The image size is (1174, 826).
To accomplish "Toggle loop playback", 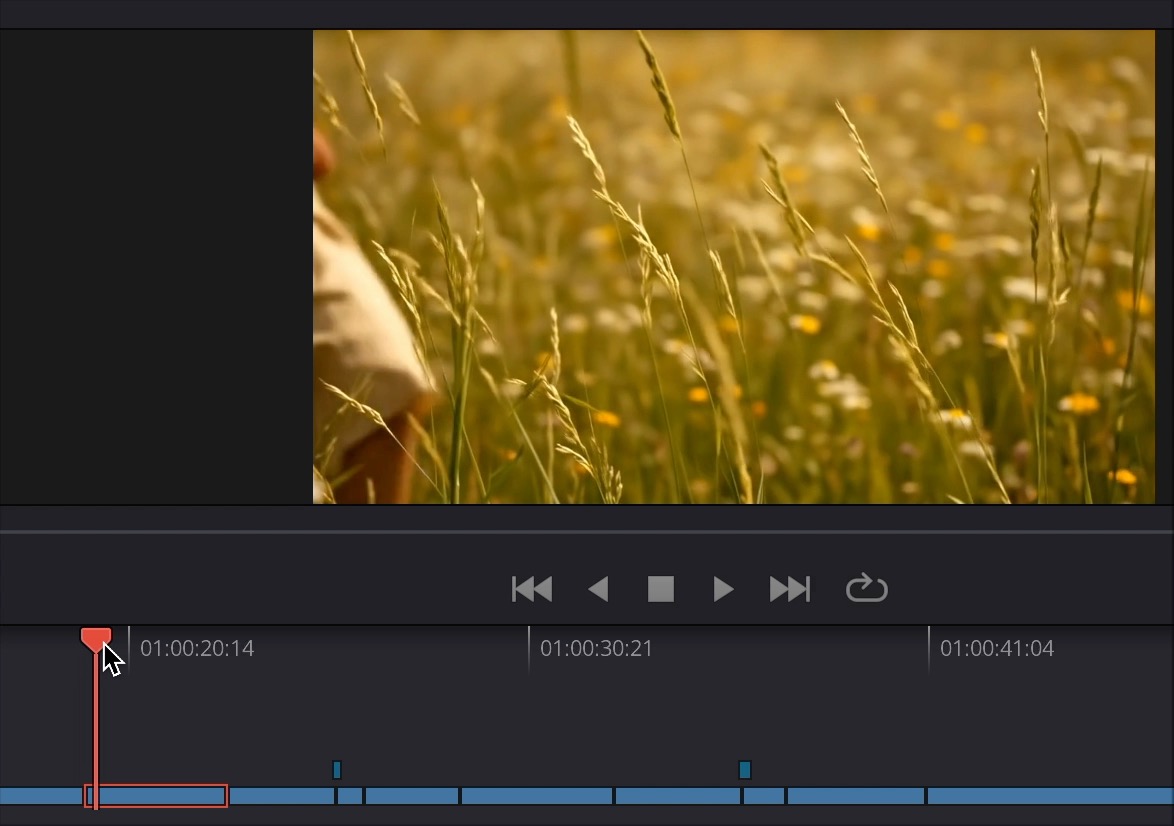I will pyautogui.click(x=866, y=589).
